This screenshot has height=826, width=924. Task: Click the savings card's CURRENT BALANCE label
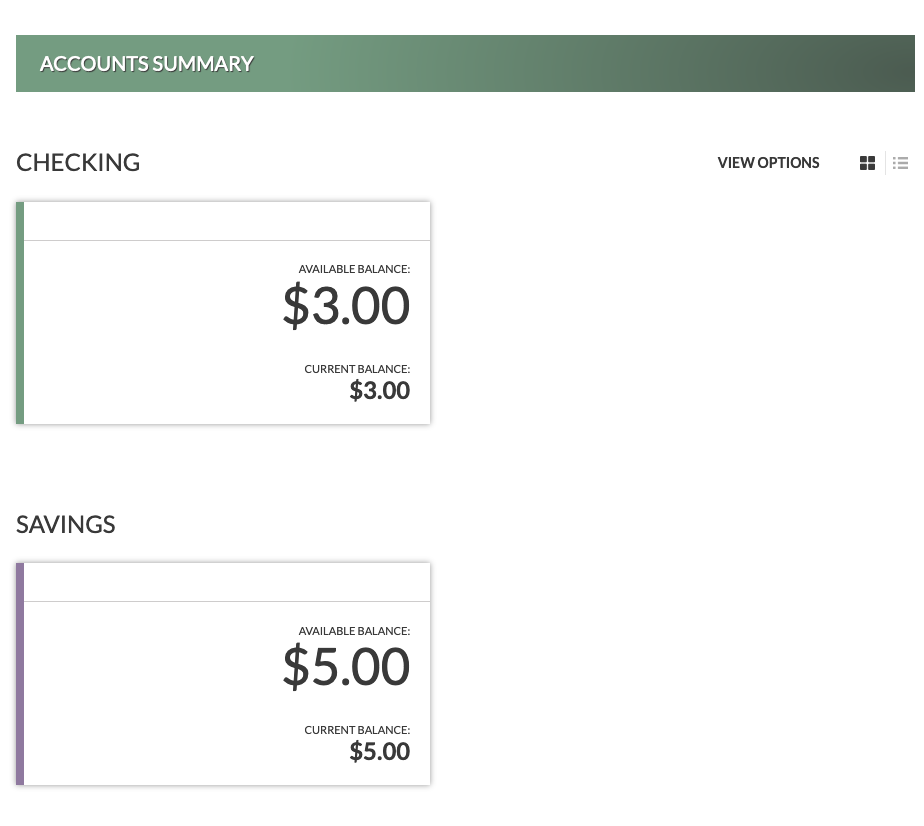point(357,730)
